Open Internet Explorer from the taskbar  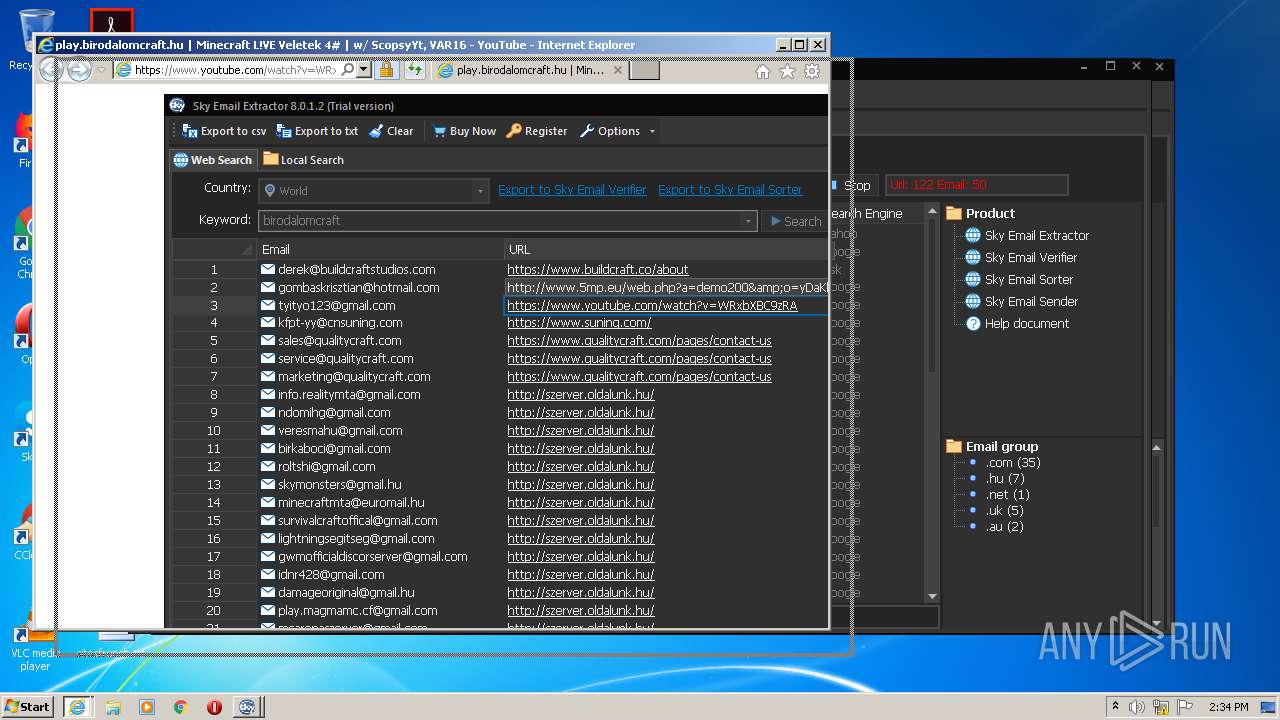[x=77, y=706]
